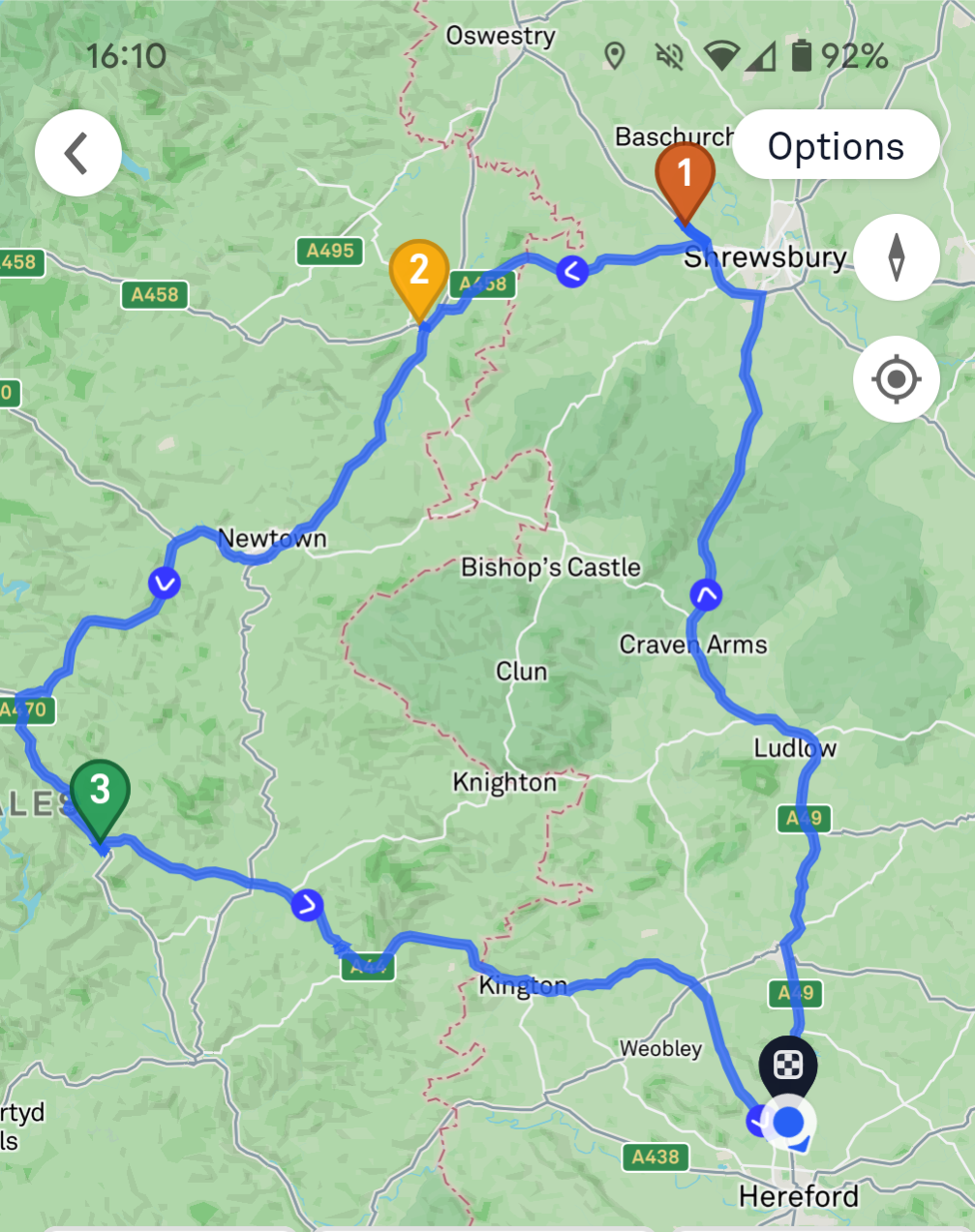The image size is (975, 1232).
Task: Open the Options menu
Action: coord(836,146)
